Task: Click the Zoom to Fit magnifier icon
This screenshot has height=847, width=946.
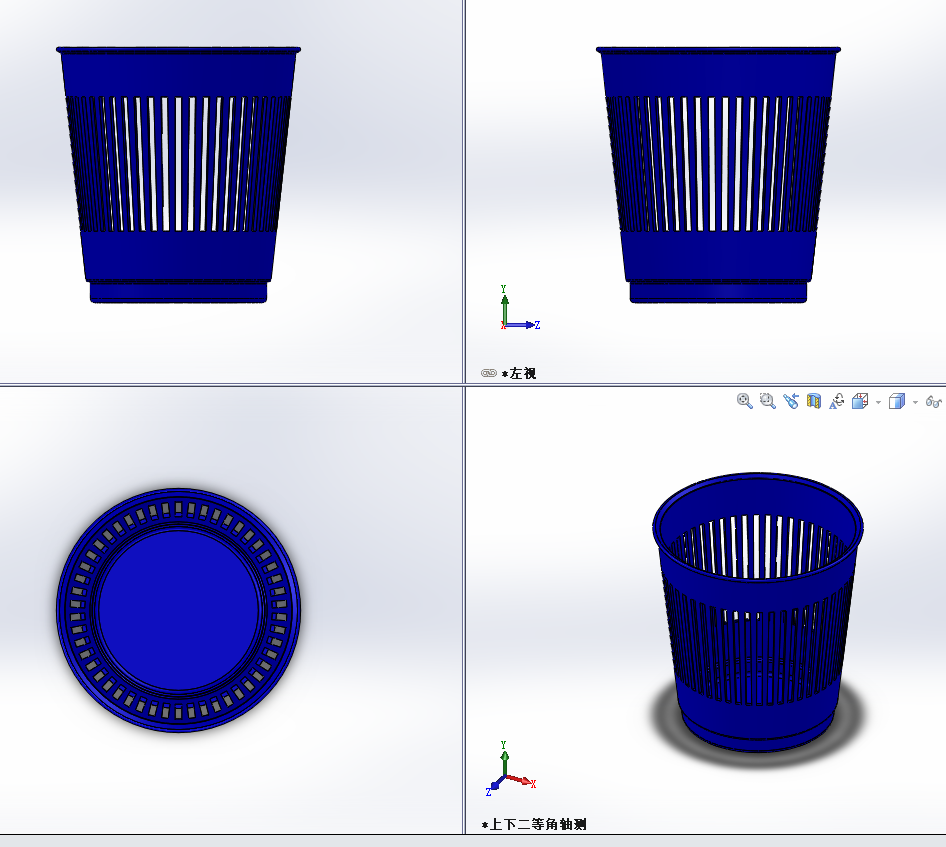Action: pyautogui.click(x=744, y=401)
